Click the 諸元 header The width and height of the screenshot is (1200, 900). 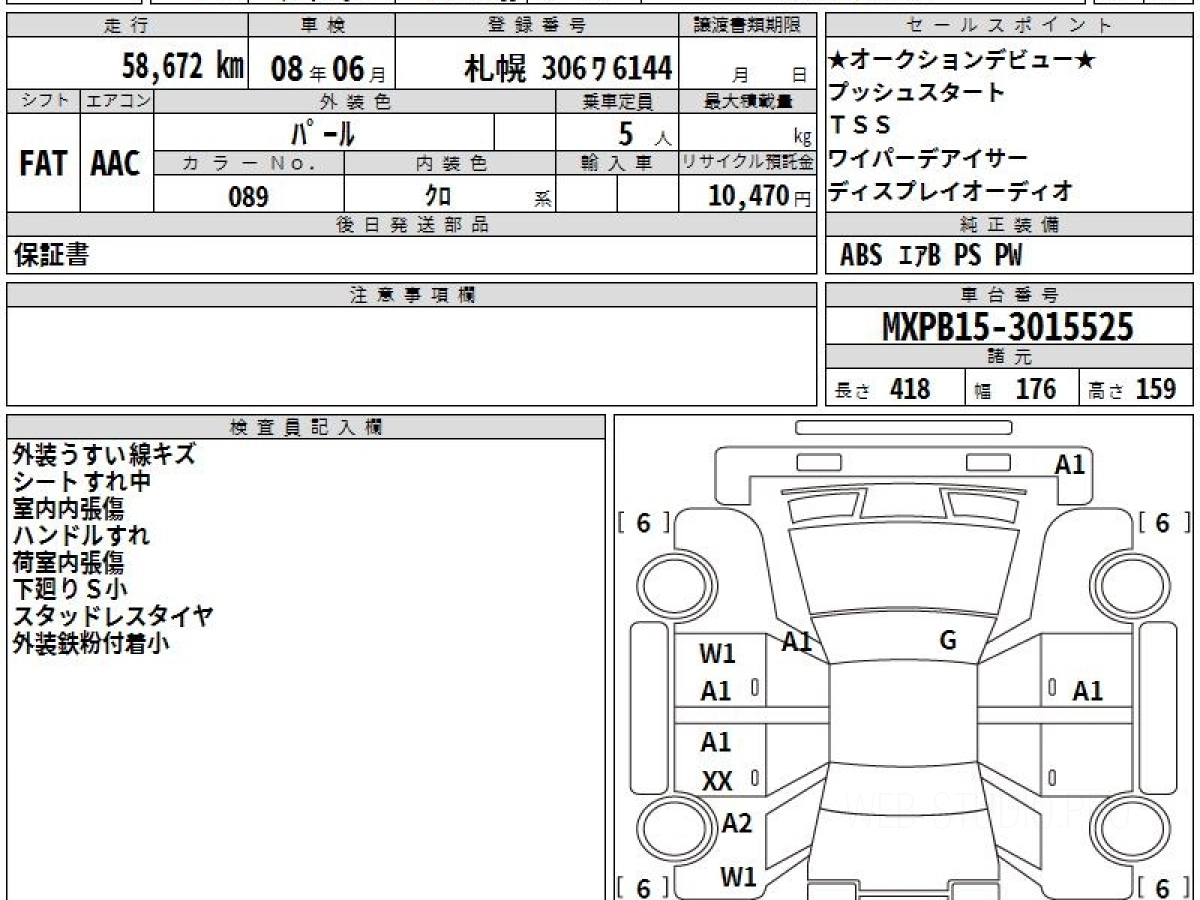point(1010,358)
